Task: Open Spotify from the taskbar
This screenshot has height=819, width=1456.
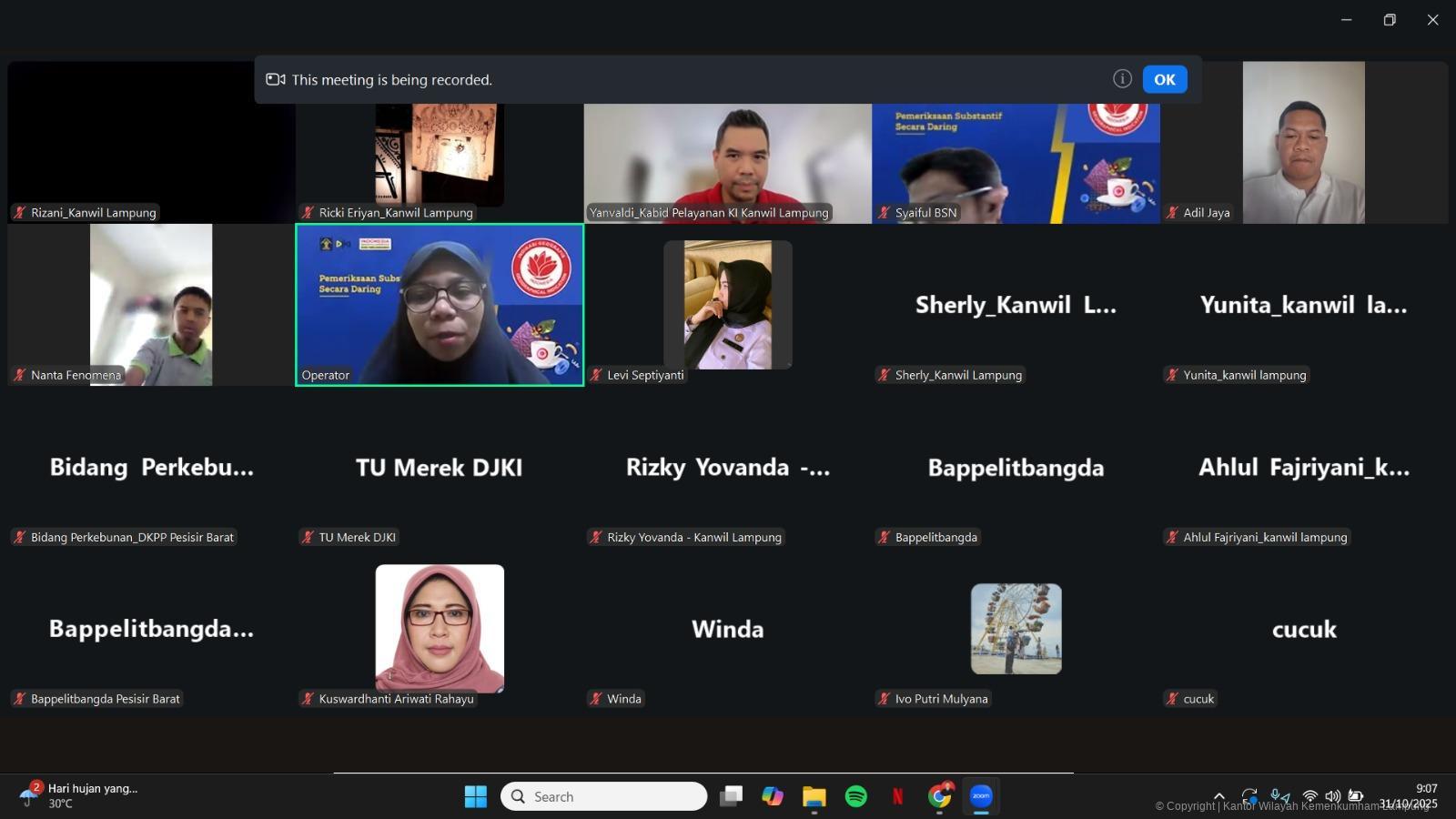Action: coord(855,796)
